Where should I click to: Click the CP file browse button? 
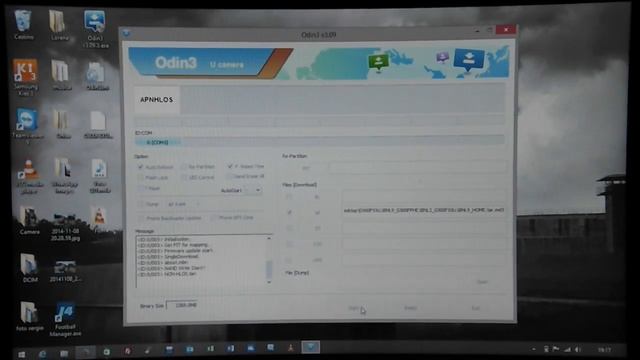click(317, 228)
